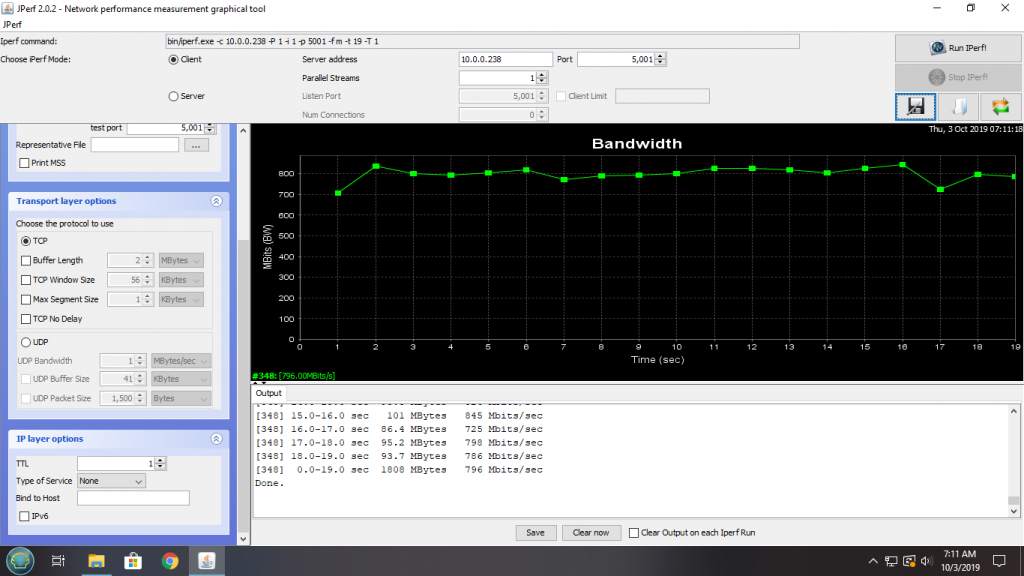Enable the Buffer Length checkbox
Viewport: 1024px width, 576px height.
[x=26, y=261]
